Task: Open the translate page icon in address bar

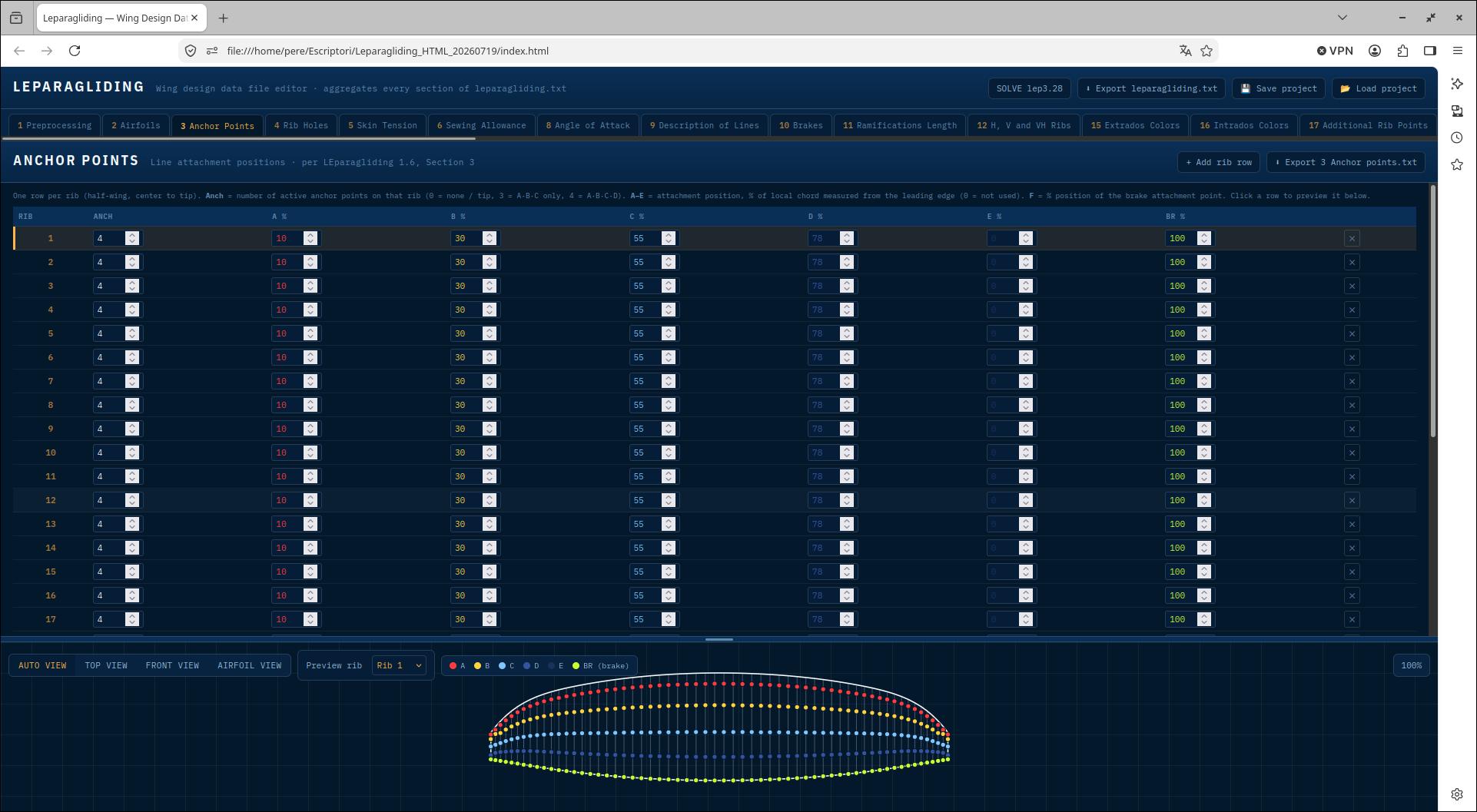Action: pyautogui.click(x=1185, y=51)
